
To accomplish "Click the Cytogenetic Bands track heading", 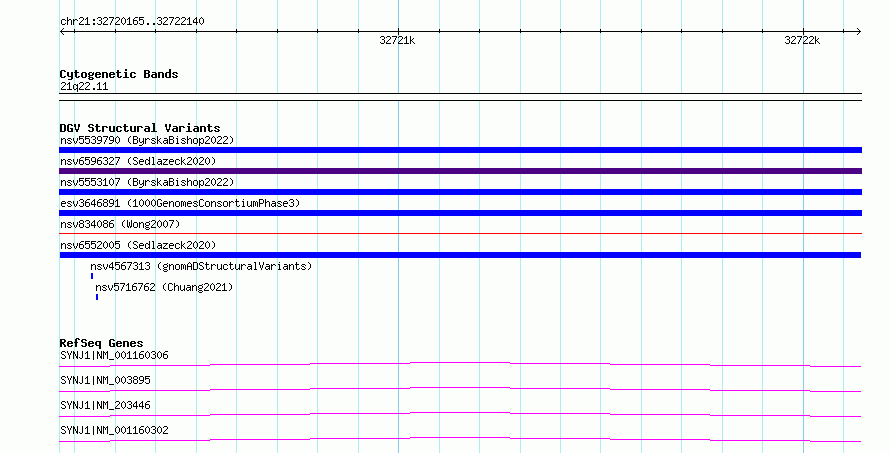I will point(119,74).
